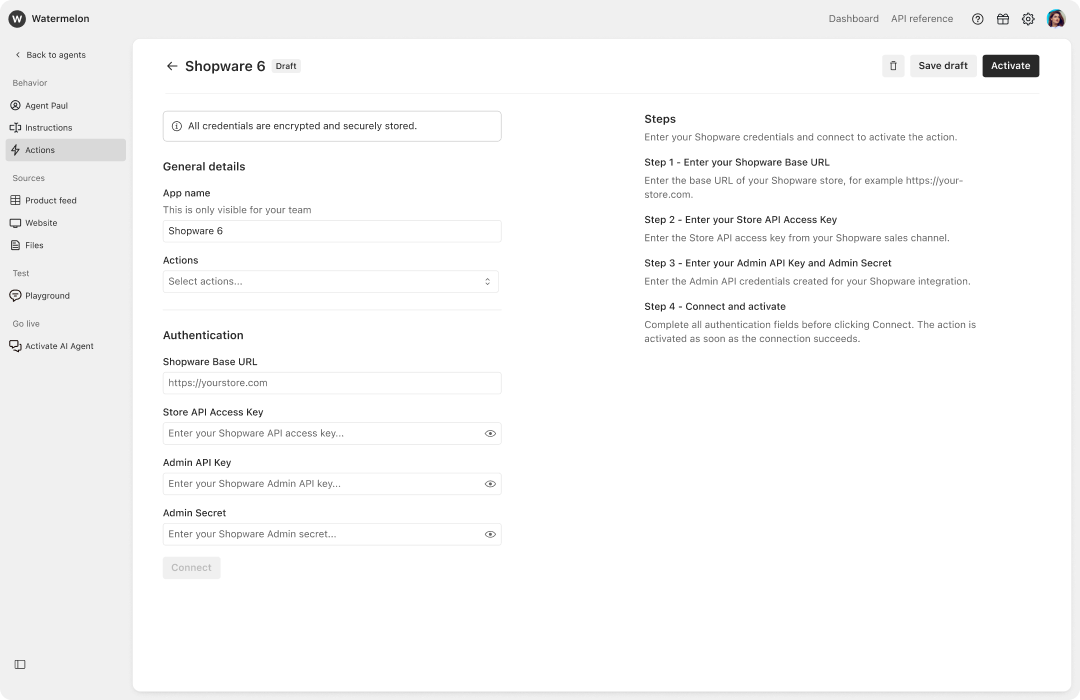
Task: Click the Activate AI Agent chat icon
Action: click(16, 346)
